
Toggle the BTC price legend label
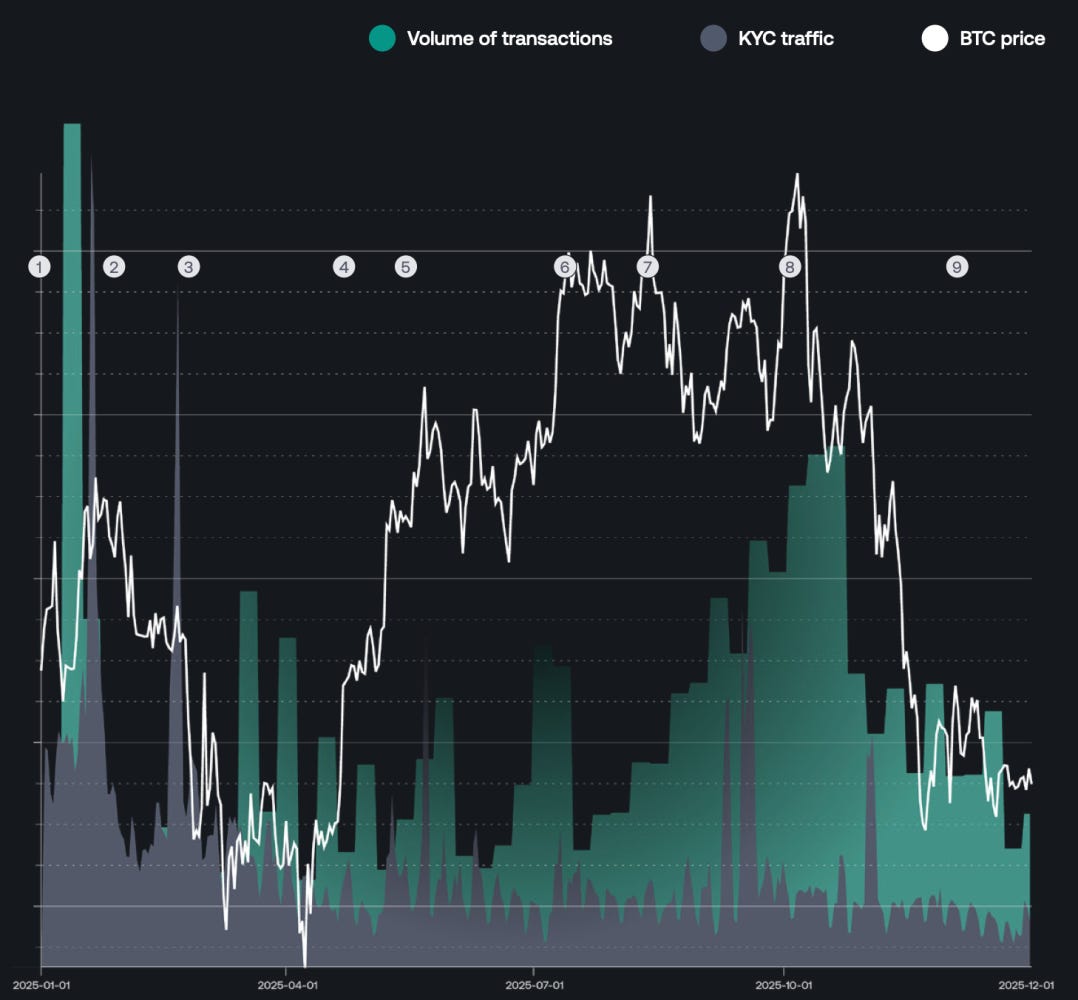[1002, 38]
